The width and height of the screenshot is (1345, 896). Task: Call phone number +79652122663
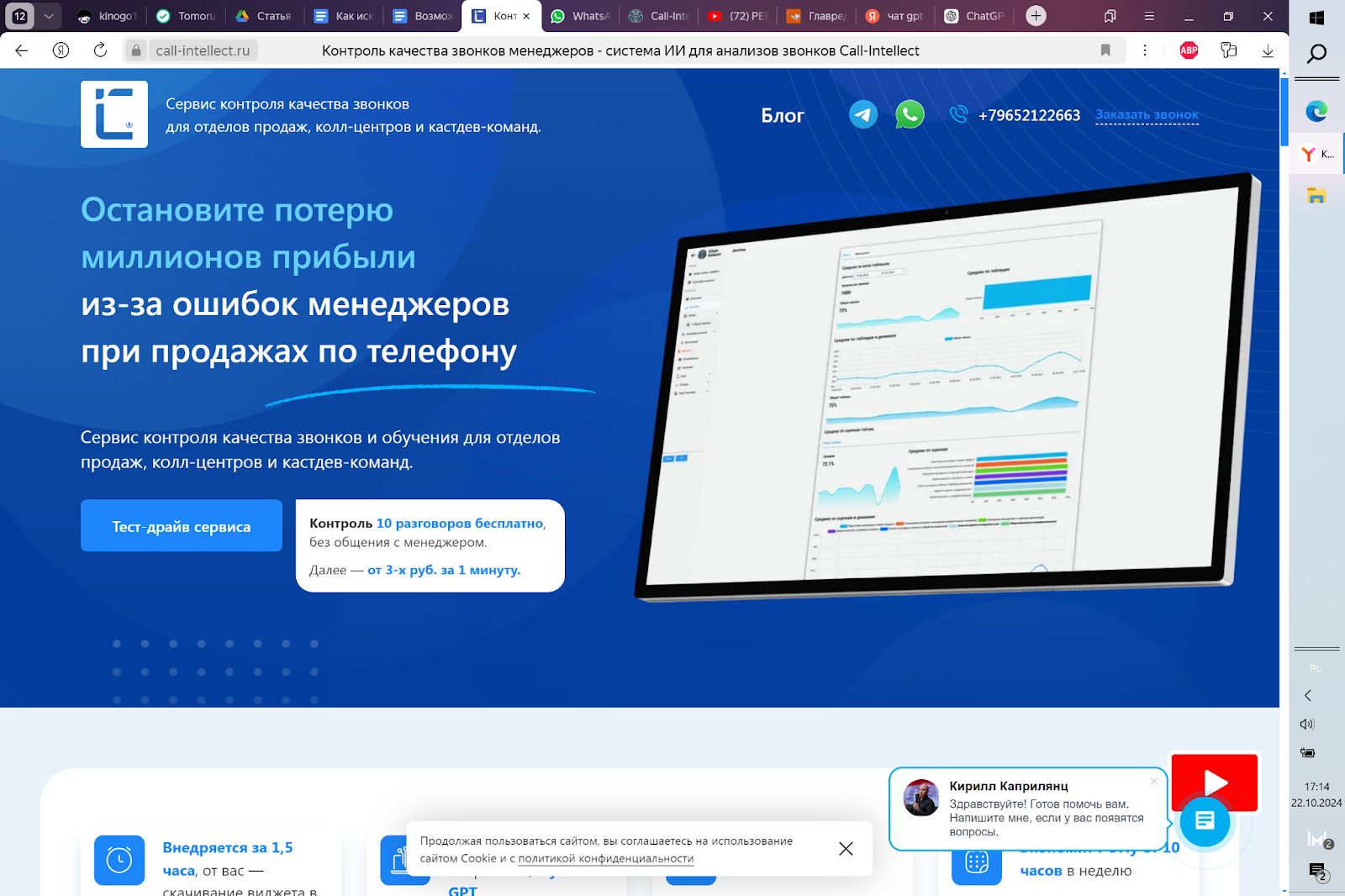pyautogui.click(x=1029, y=115)
